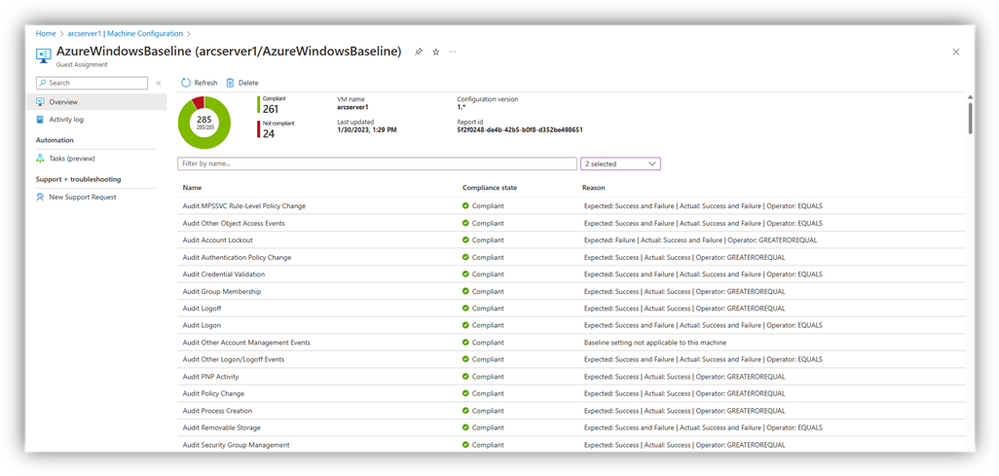Click compliant check icon for Audit PNP Activity

click(466, 377)
